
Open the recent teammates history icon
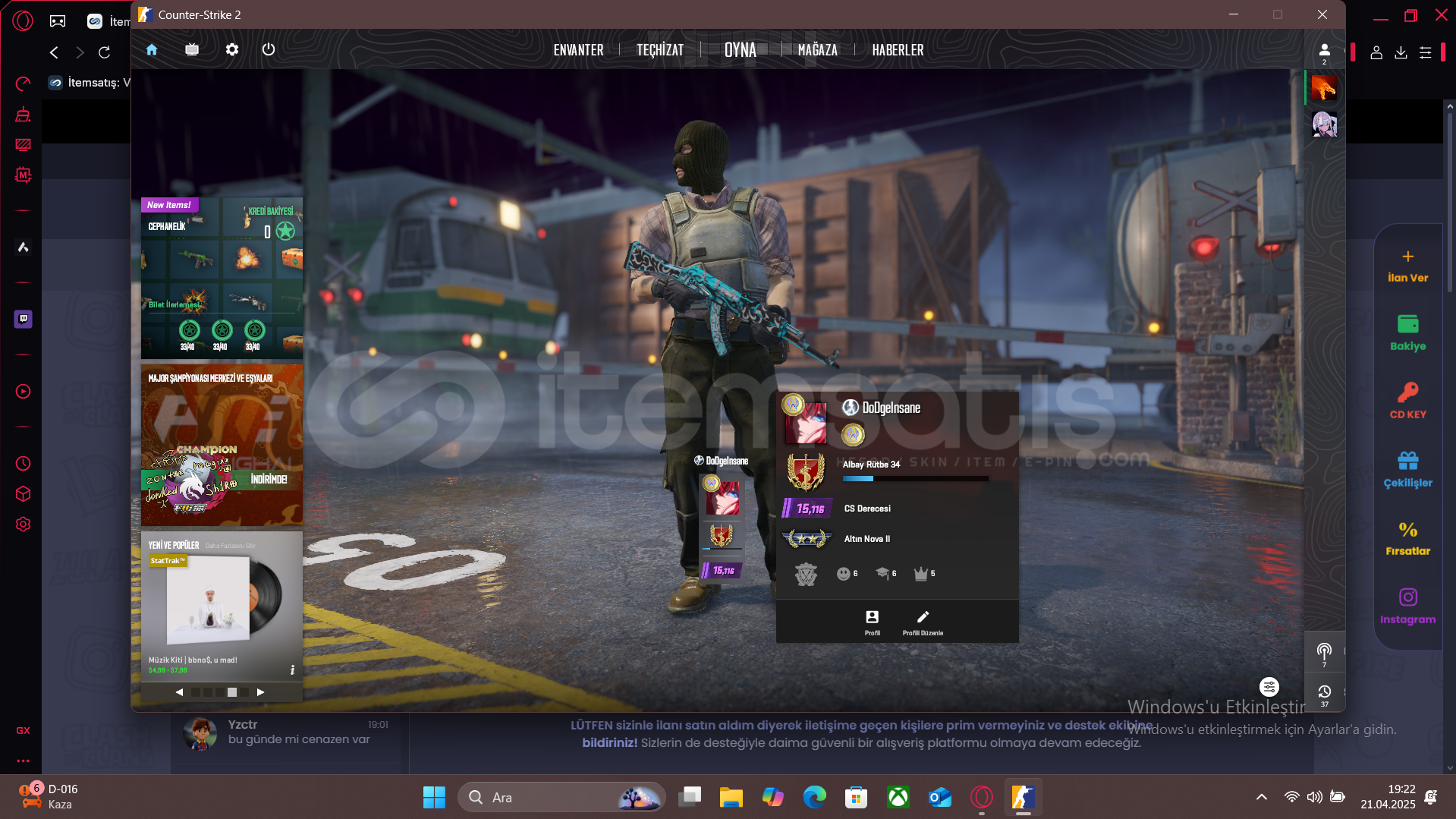click(x=1324, y=695)
